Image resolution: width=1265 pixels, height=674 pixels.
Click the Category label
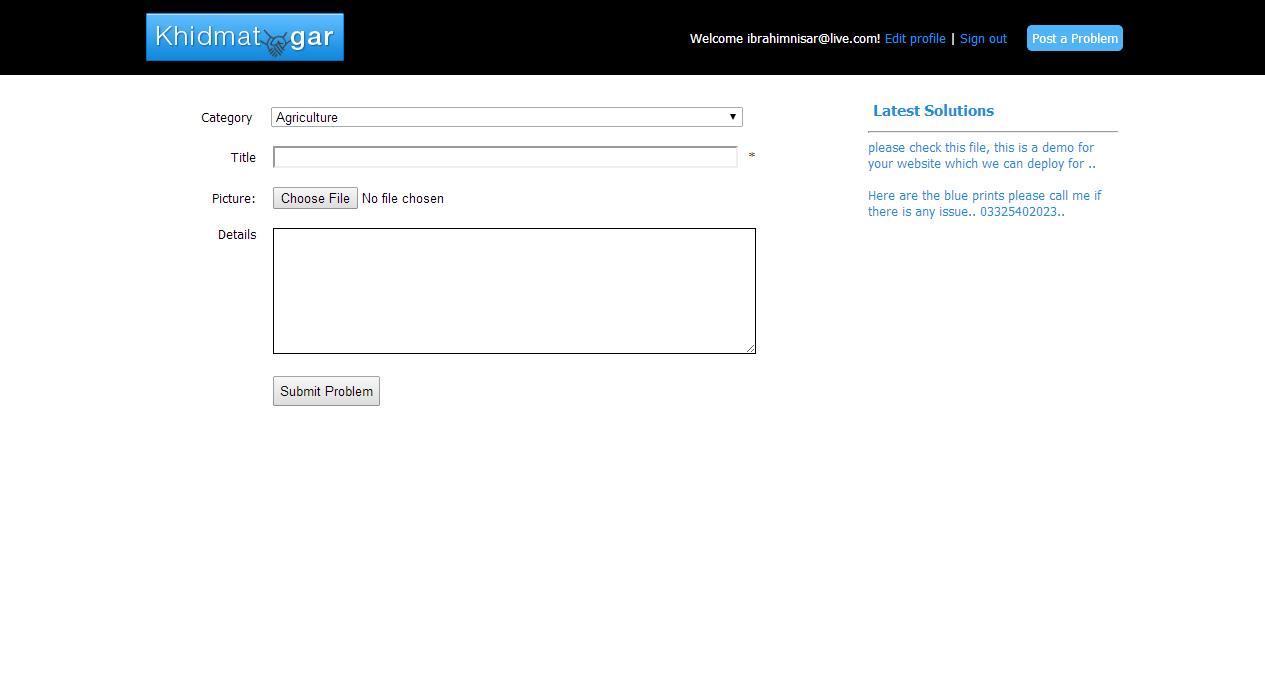pos(227,117)
